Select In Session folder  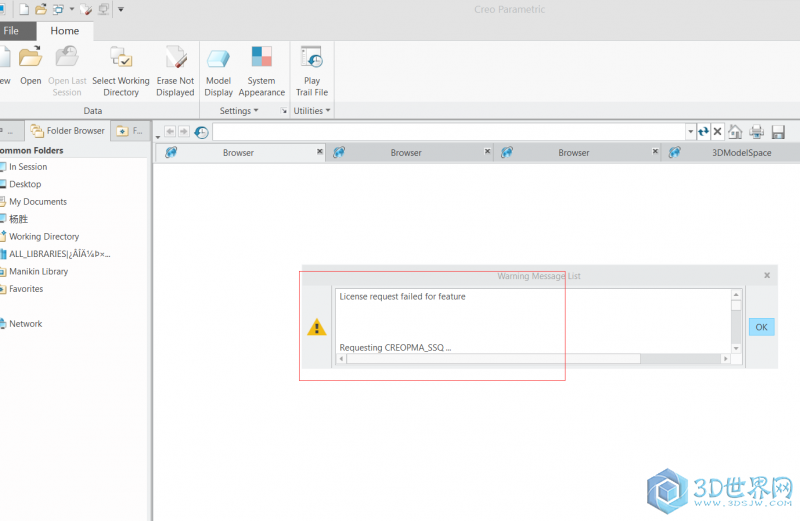[28, 167]
